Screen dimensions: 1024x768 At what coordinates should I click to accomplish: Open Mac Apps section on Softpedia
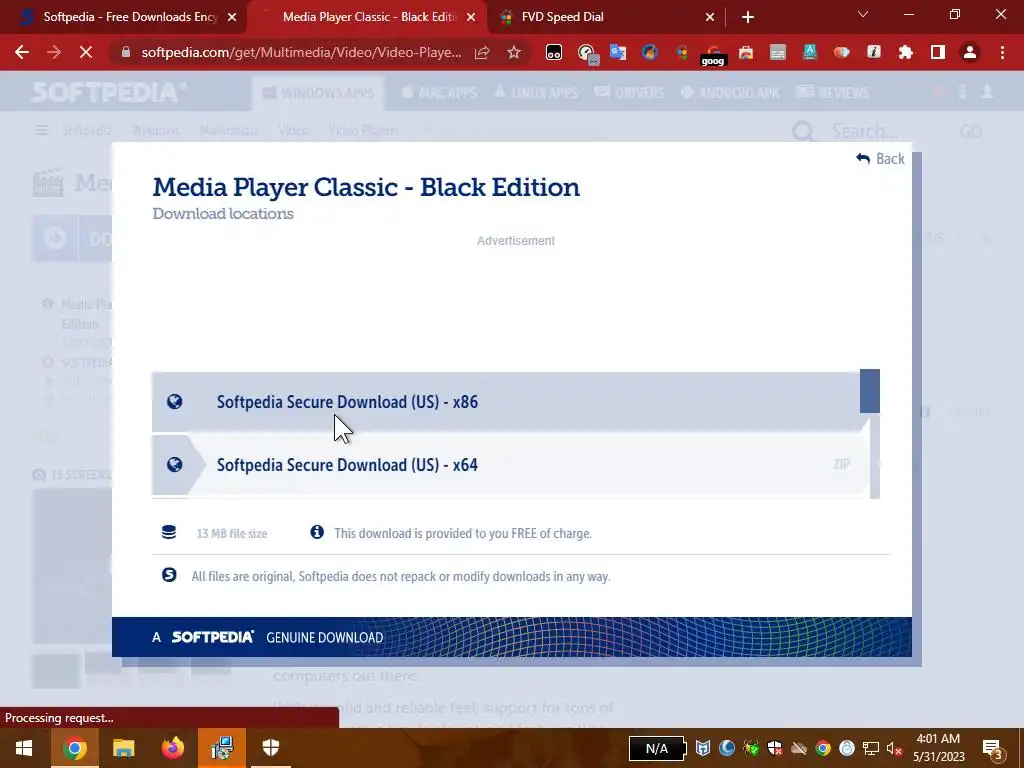point(438,93)
